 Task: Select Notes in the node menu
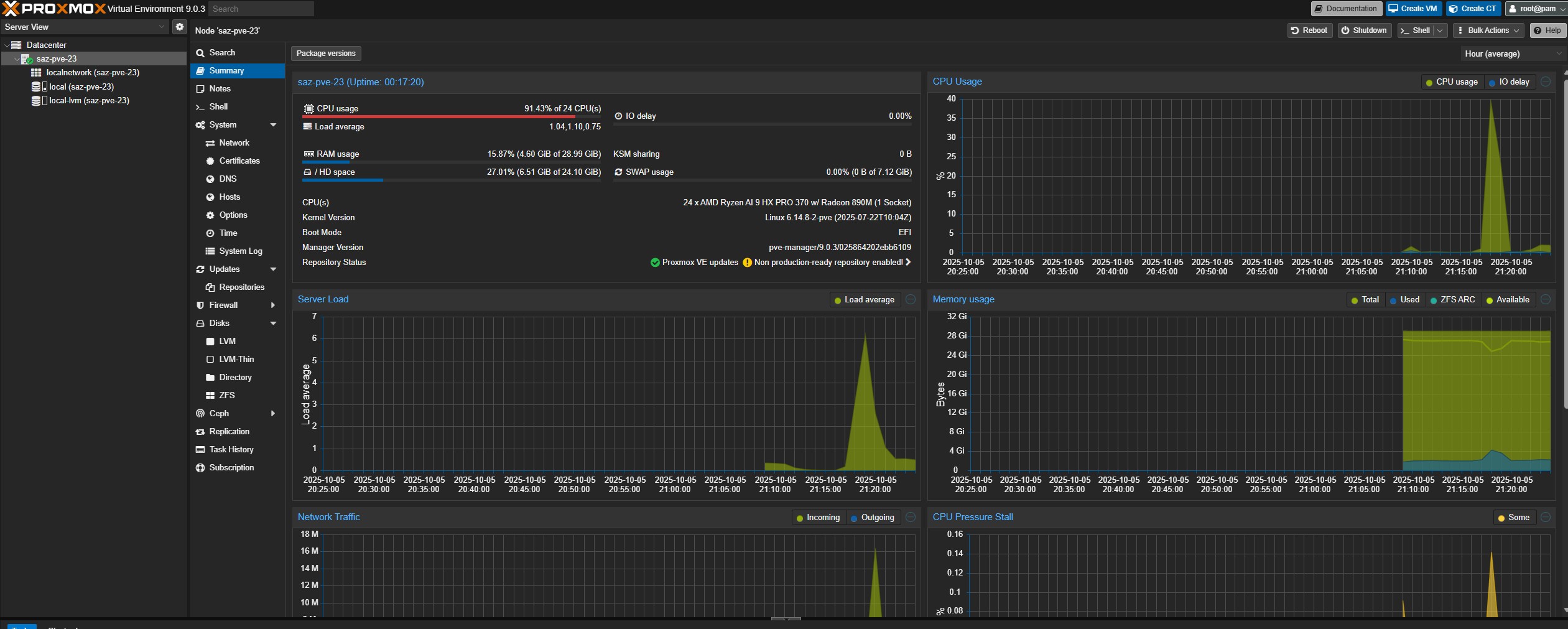tap(220, 89)
